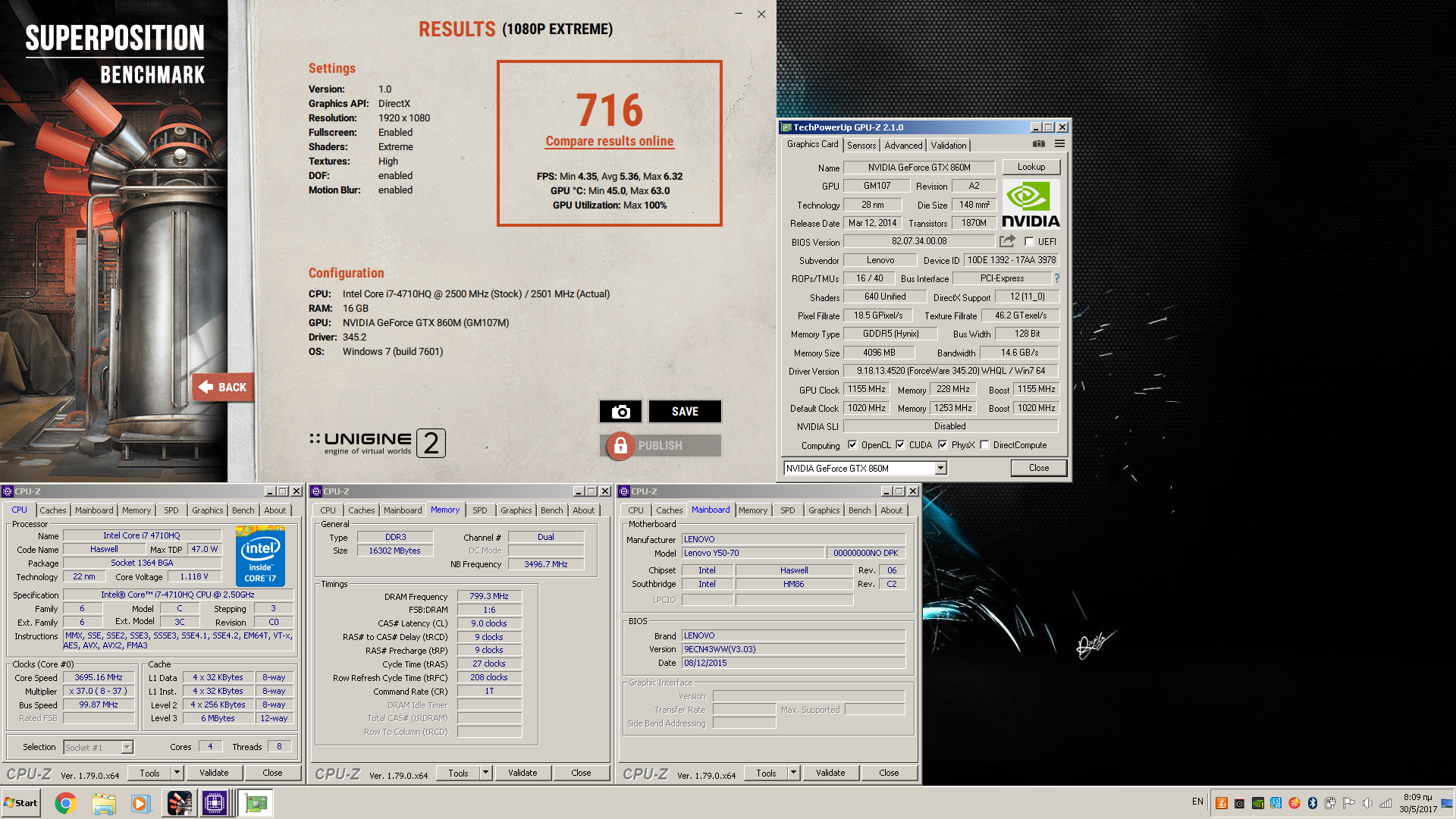Open SPD tab in the Mainboard CPU-Z window
This screenshot has width=1456, height=819.
point(788,510)
